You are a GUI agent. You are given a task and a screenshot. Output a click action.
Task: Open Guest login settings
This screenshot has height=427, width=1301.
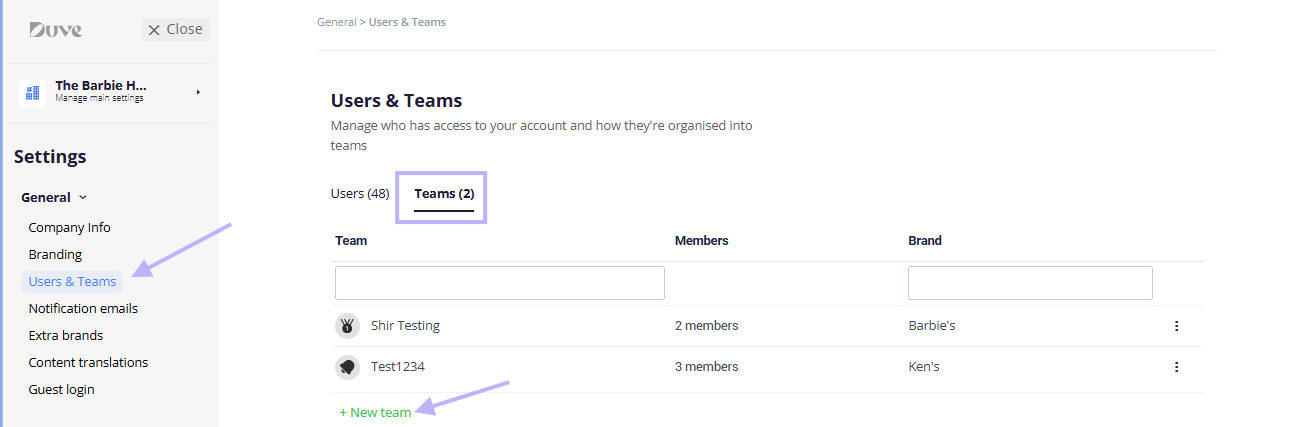(x=61, y=390)
